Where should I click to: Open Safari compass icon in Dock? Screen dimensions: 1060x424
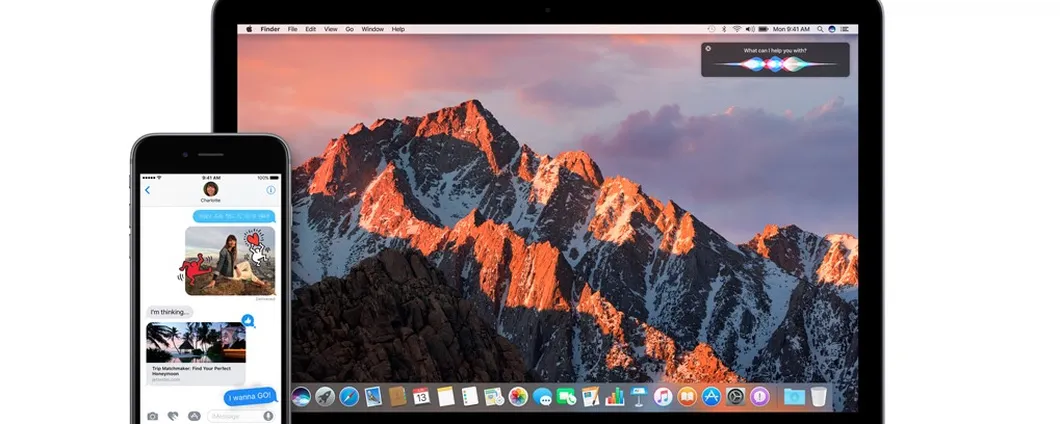pyautogui.click(x=349, y=396)
